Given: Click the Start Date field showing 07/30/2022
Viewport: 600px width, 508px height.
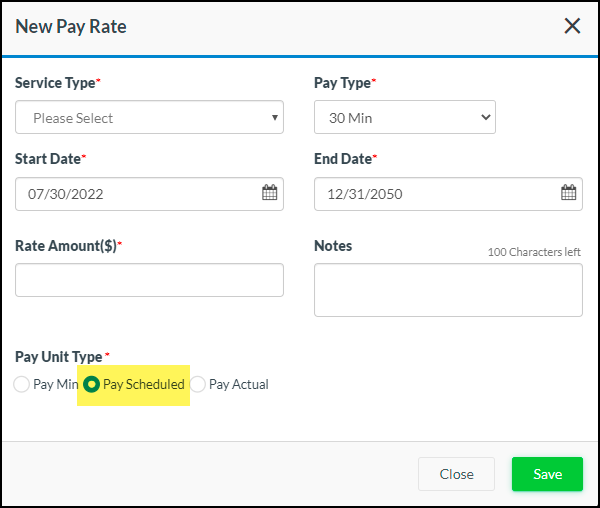Looking at the screenshot, I should coord(135,194).
